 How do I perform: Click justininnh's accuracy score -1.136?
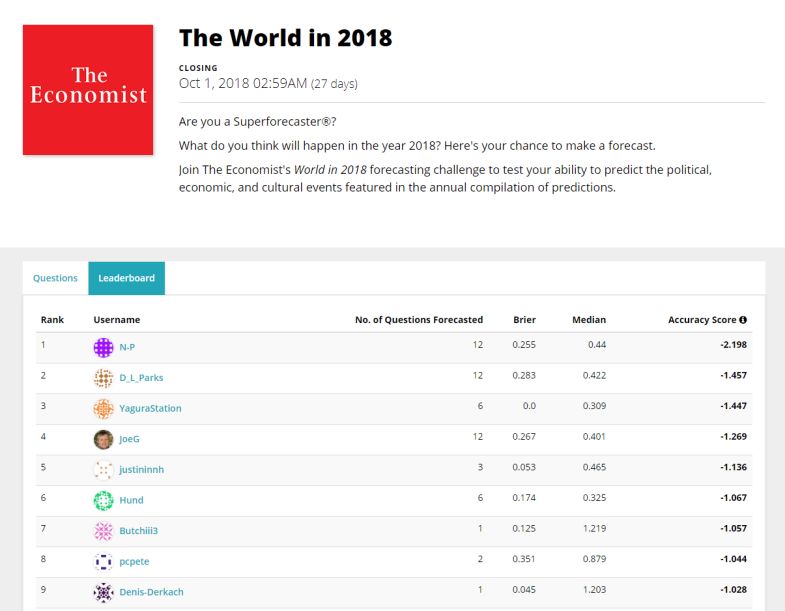pos(733,467)
